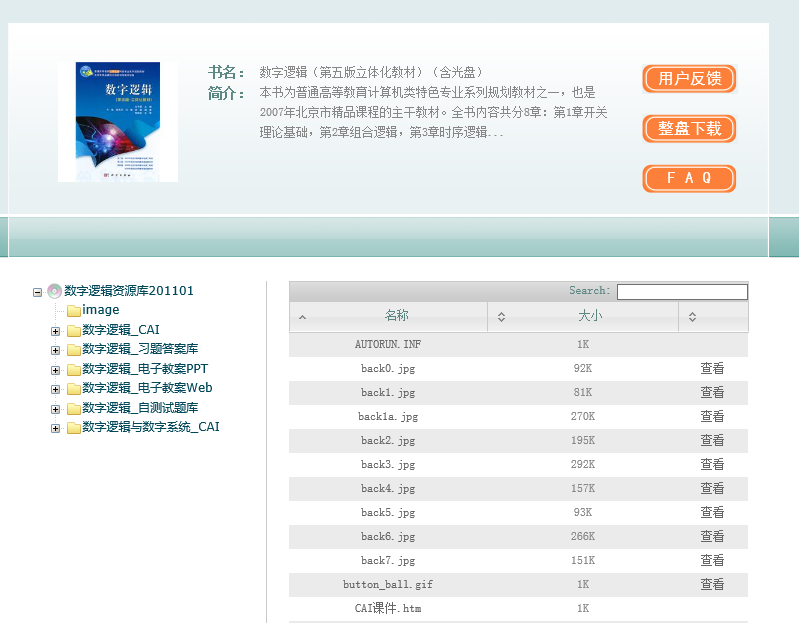Click the 数字逻辑_自测试题库 folder icon
Image resolution: width=799 pixels, height=623 pixels.
(x=74, y=408)
